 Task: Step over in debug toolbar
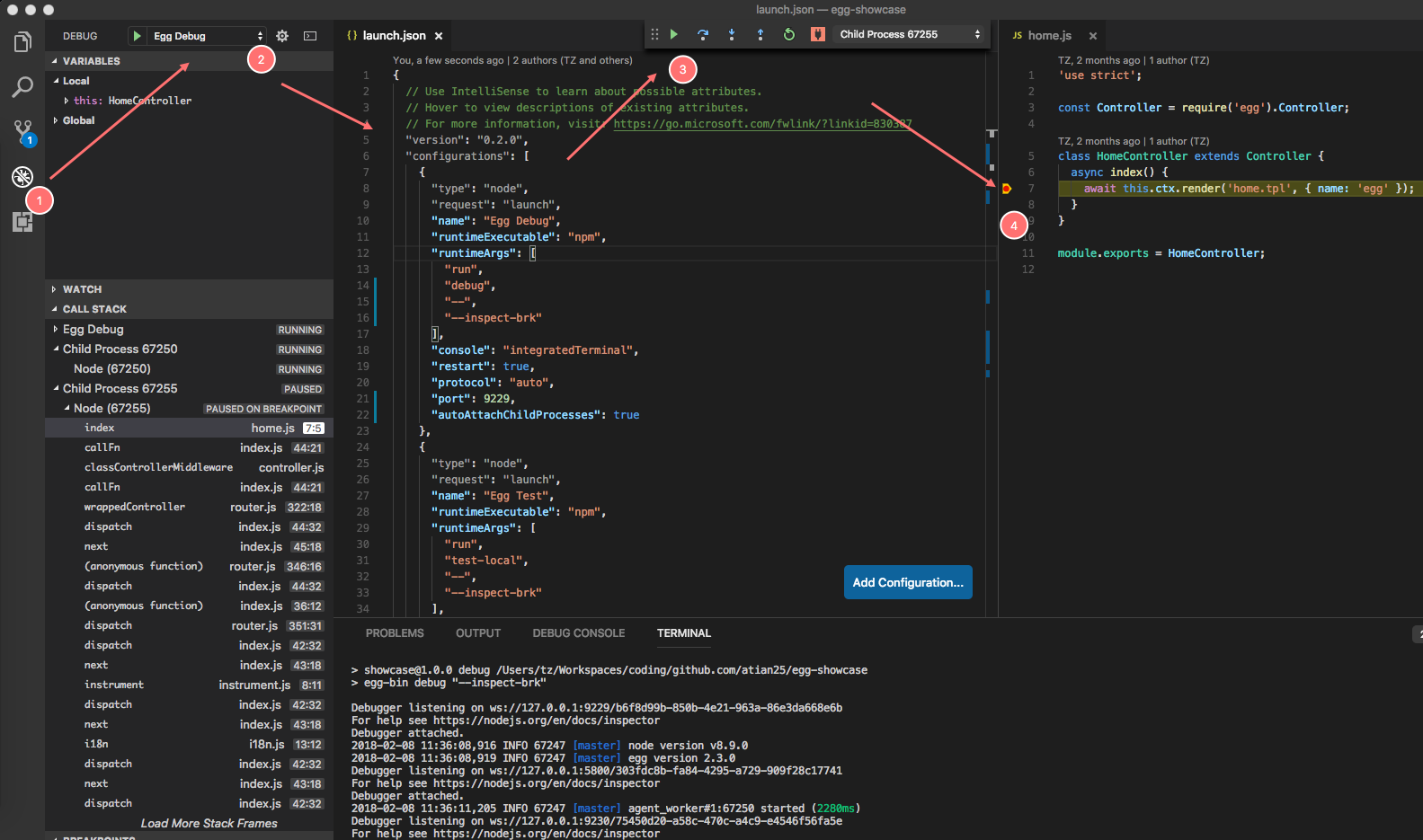pos(703,34)
